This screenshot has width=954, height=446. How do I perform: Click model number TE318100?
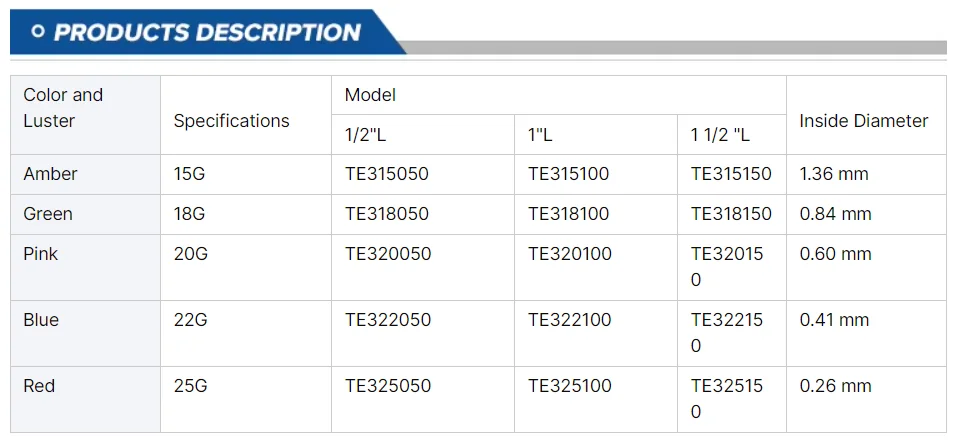569,214
